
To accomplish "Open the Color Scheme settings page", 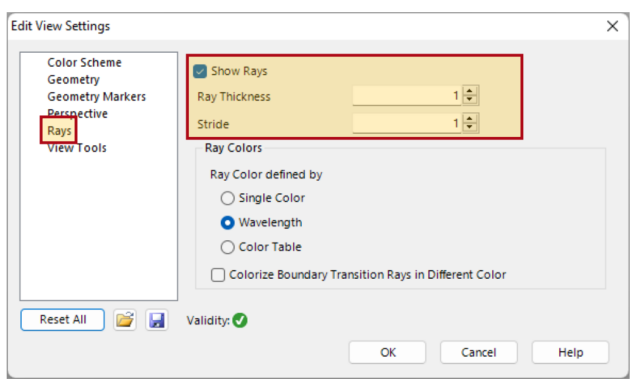I will point(84,62).
